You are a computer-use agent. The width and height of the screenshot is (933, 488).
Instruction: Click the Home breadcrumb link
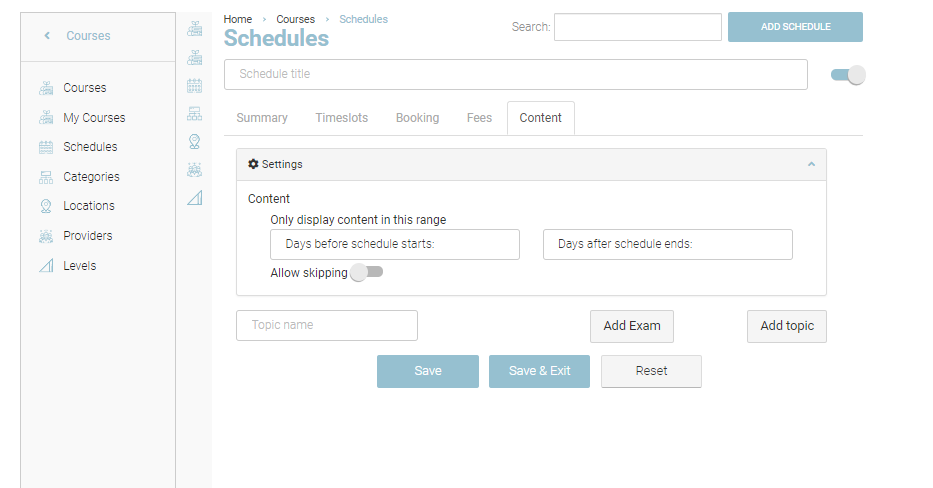[238, 19]
